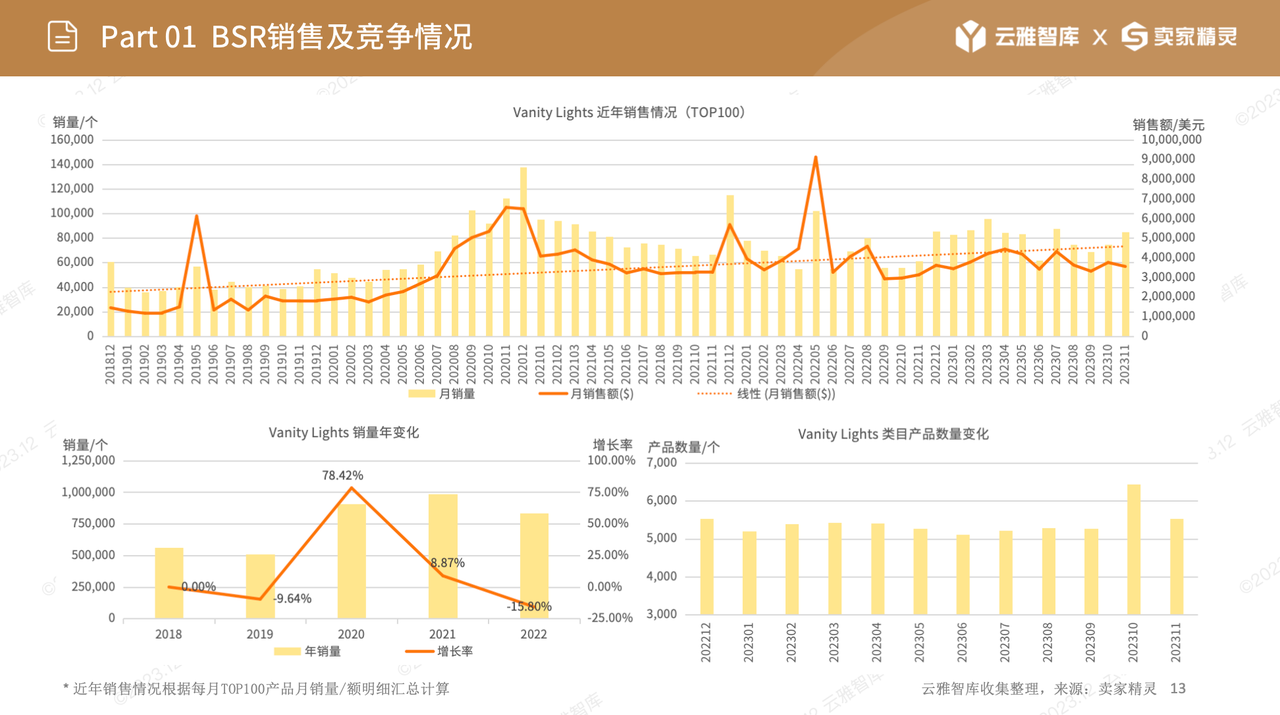Click the -15.80% growth rate data label

click(529, 606)
